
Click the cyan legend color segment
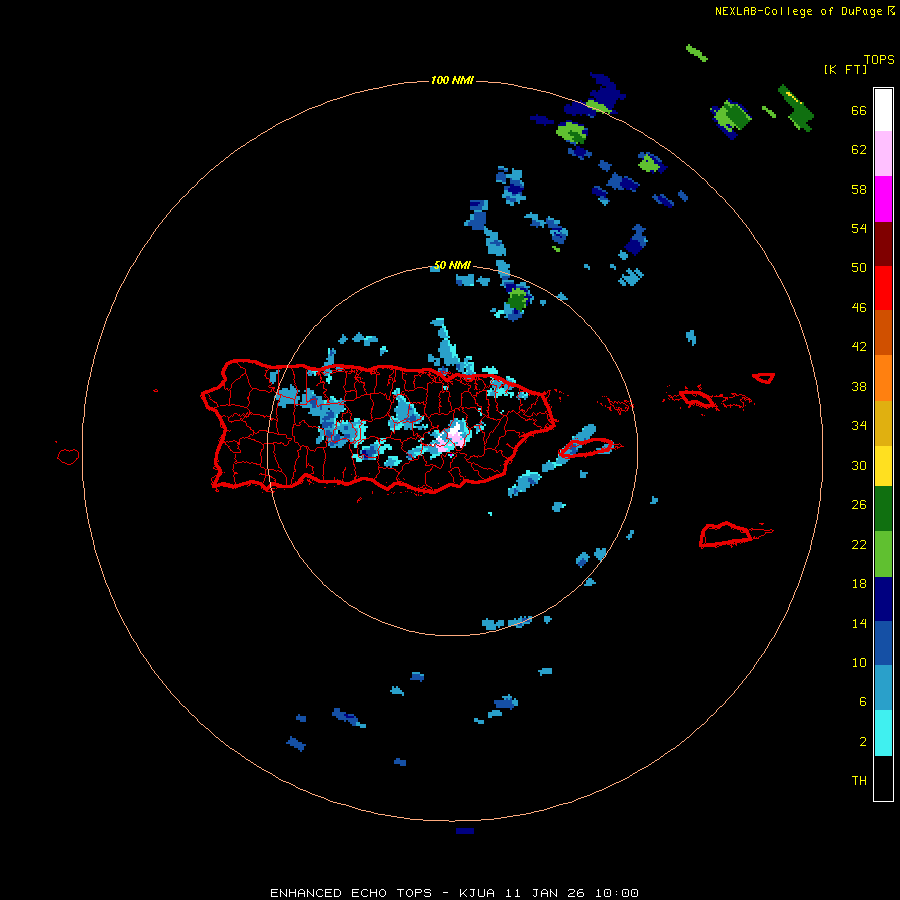(x=883, y=733)
